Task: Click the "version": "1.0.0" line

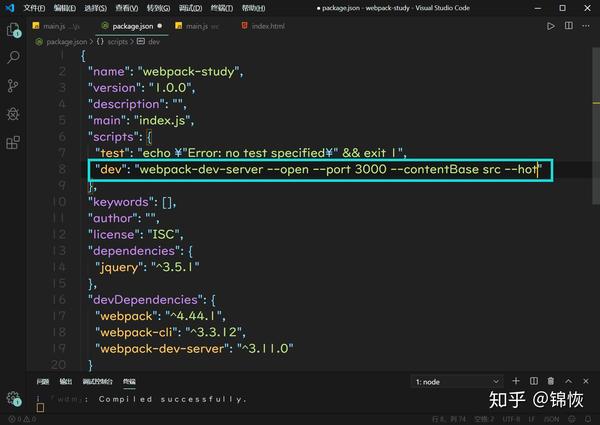Action: (141, 88)
